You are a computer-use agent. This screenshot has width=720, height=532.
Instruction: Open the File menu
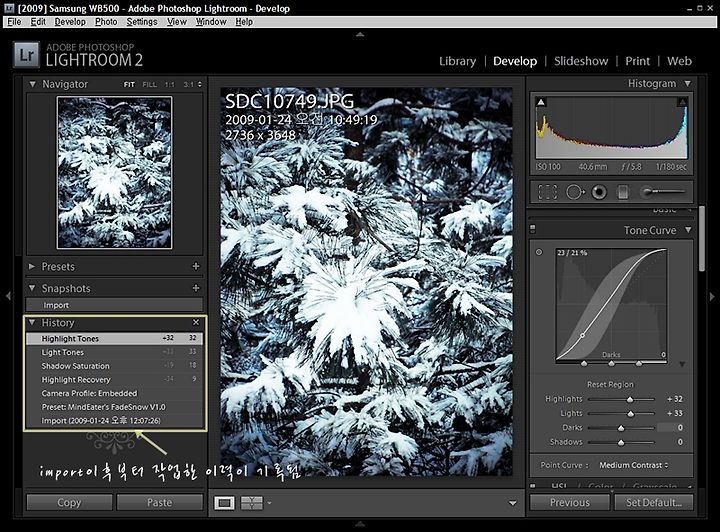point(14,22)
